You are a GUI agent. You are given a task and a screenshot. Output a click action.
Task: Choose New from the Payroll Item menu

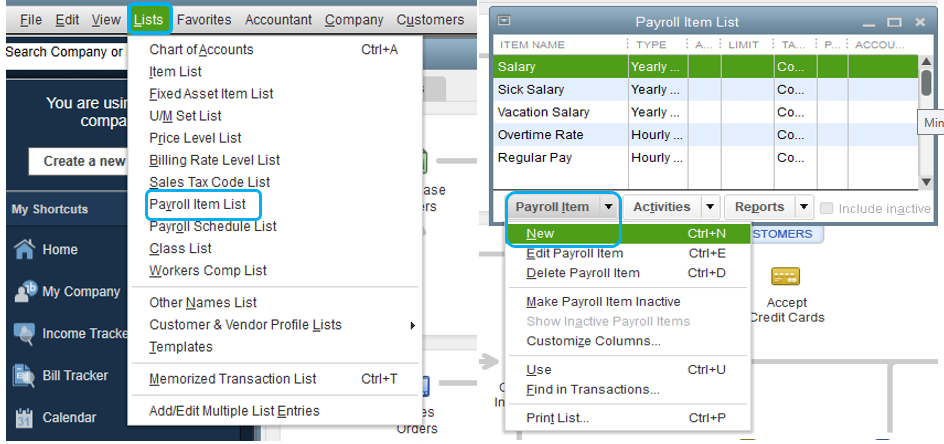pos(540,233)
